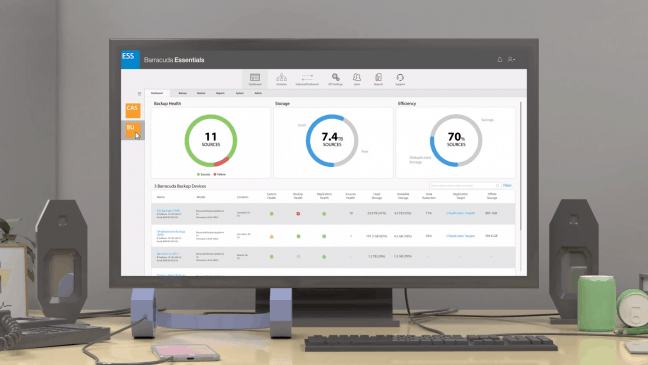The image size is (648, 365).
Task: Click the green Success legend marker
Action: click(198, 174)
